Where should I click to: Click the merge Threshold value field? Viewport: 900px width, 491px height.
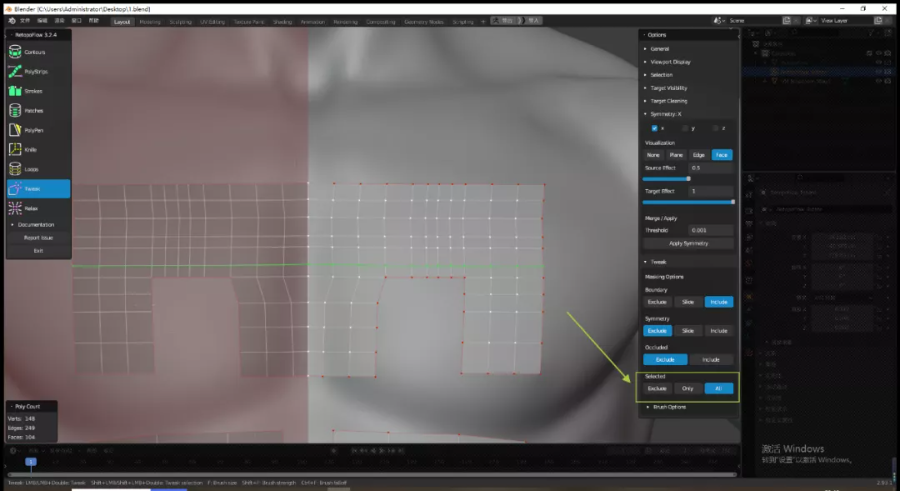(710, 230)
